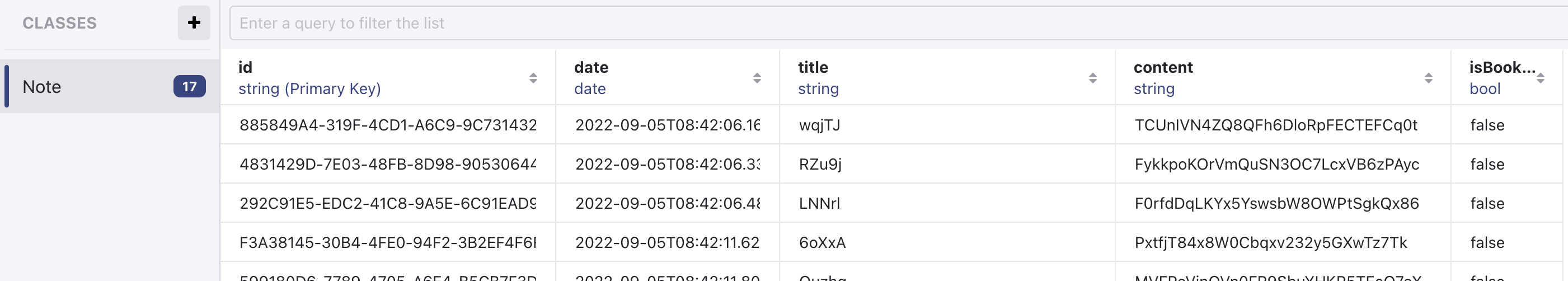This screenshot has width=1568, height=281.
Task: Select content cell starting TCUnIVN4ZQ8
Action: 1283,125
